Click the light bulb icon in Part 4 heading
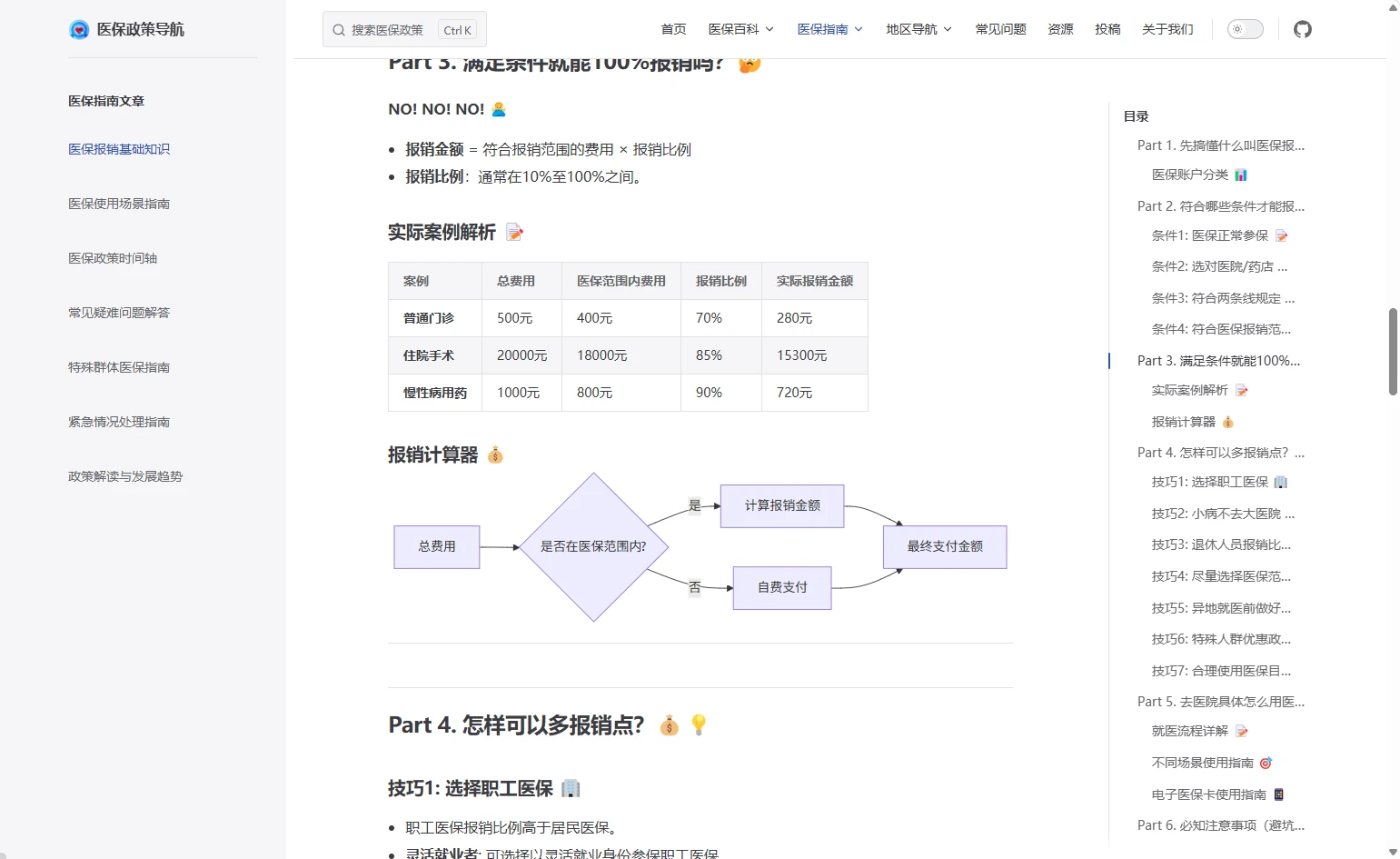The width and height of the screenshot is (1400, 859). (699, 724)
